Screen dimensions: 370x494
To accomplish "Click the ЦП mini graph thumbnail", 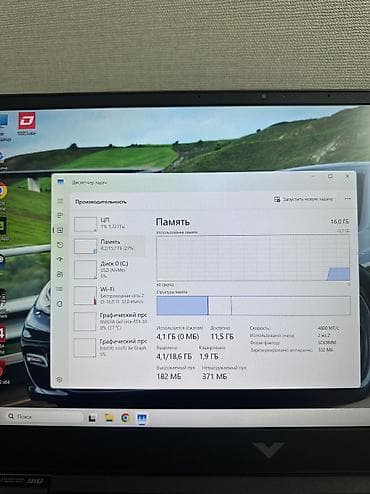I will coord(85,224).
